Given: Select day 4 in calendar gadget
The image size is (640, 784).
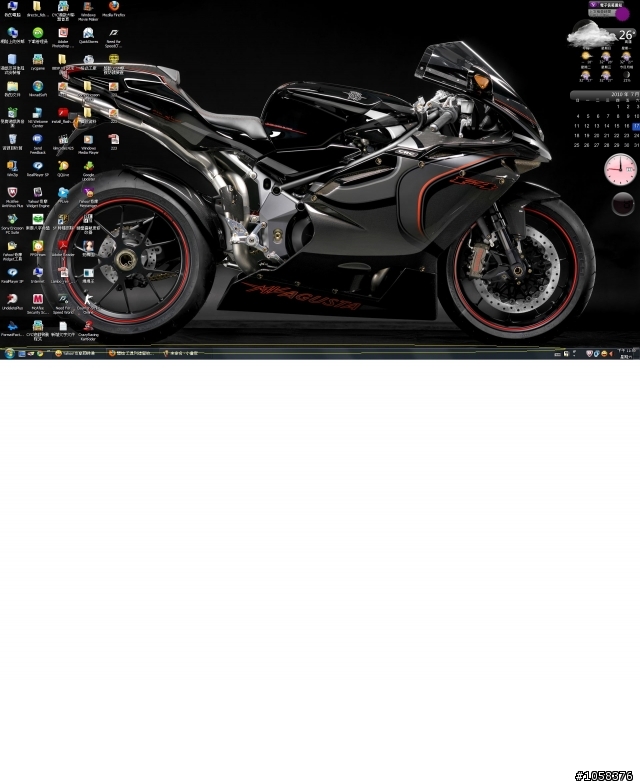Looking at the screenshot, I should coord(578,116).
